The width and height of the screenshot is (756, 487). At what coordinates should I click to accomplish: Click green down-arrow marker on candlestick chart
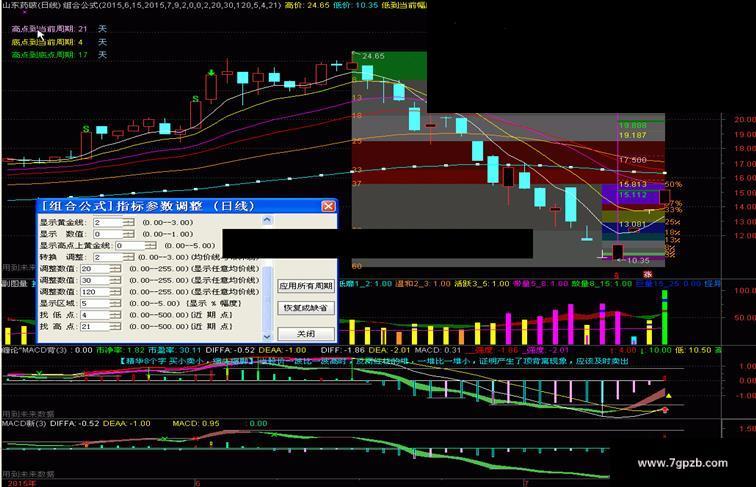[x=211, y=73]
